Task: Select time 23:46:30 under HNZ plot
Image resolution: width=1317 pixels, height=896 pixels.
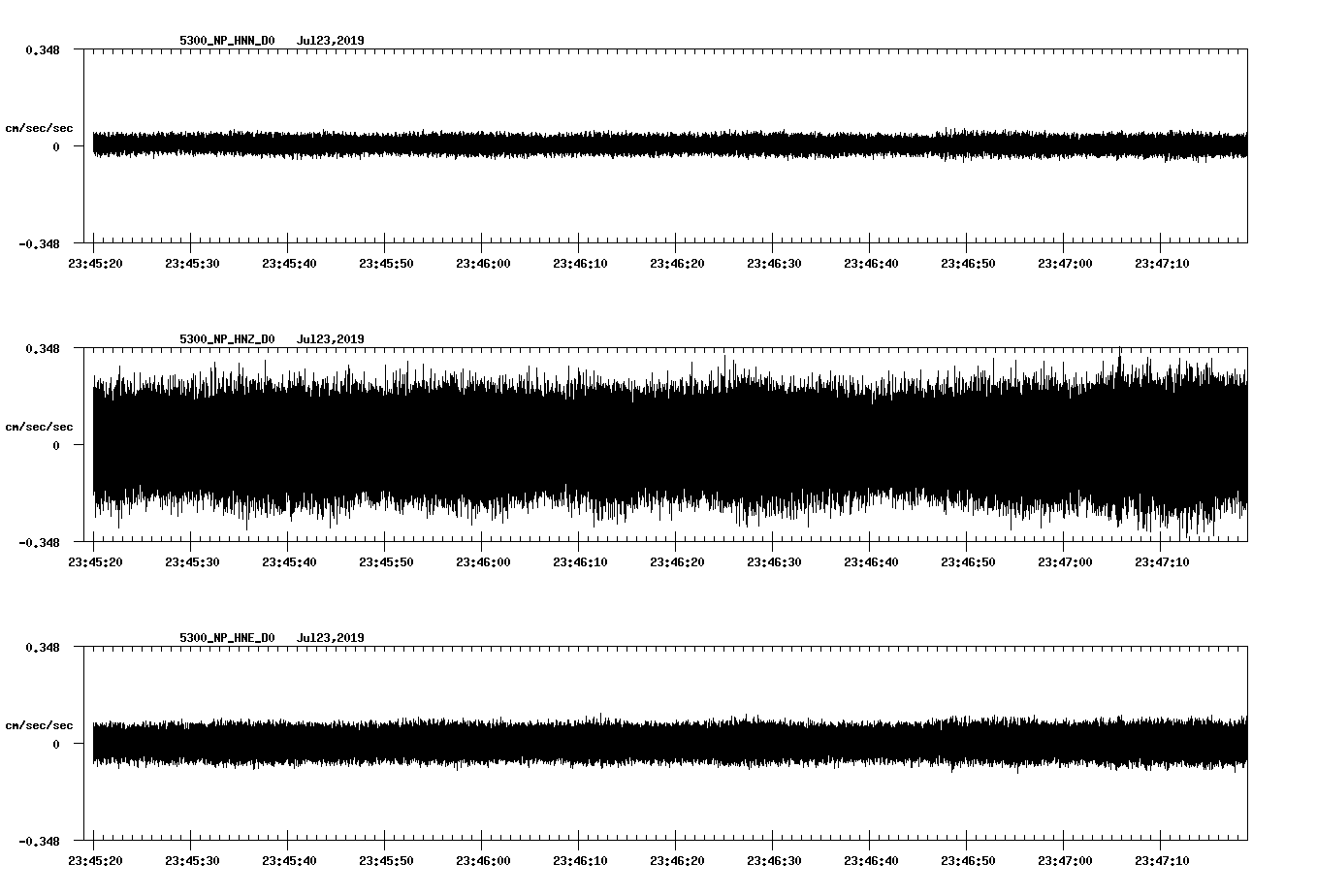Action: (x=774, y=562)
